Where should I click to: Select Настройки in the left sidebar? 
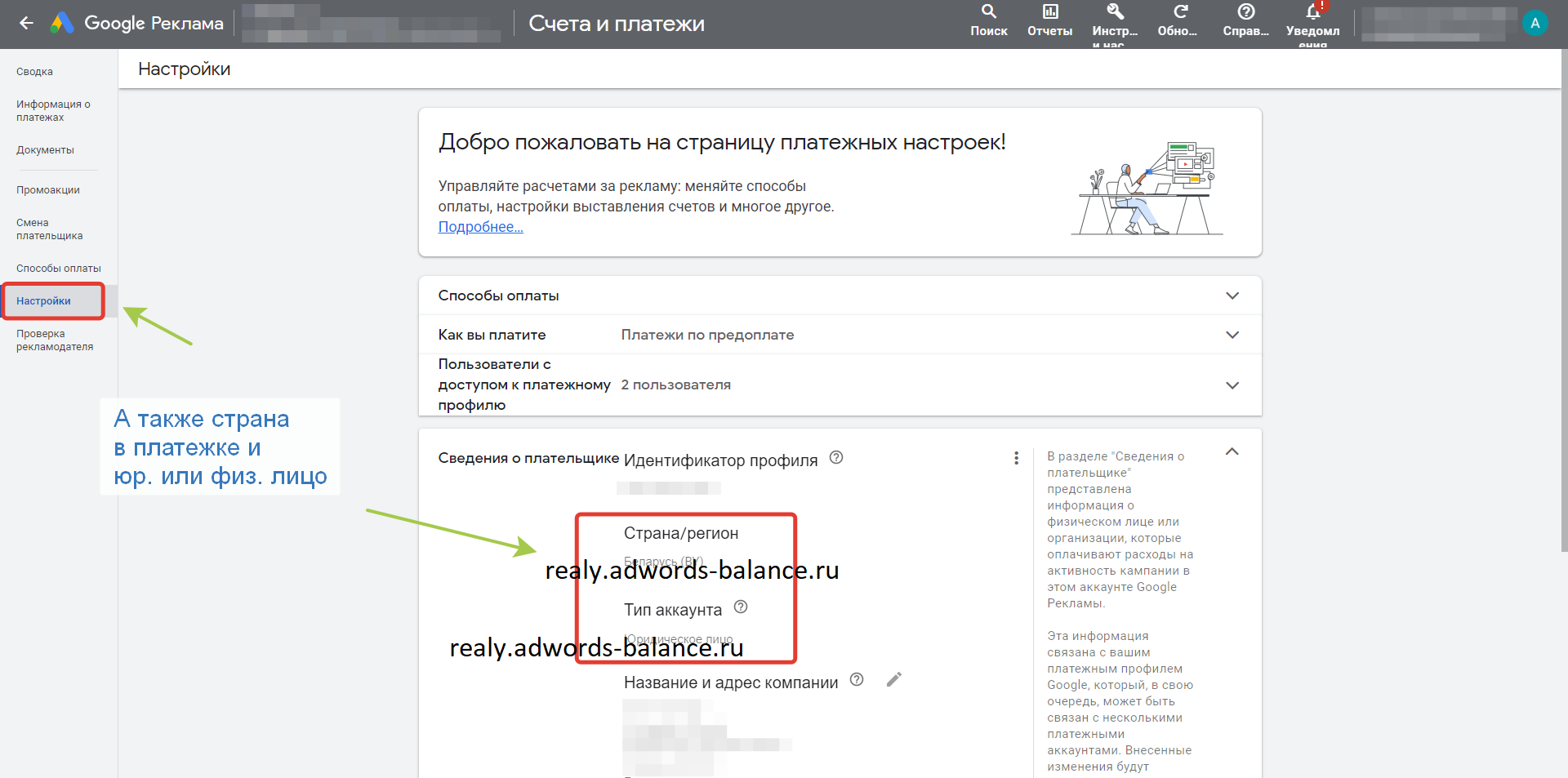click(x=44, y=301)
